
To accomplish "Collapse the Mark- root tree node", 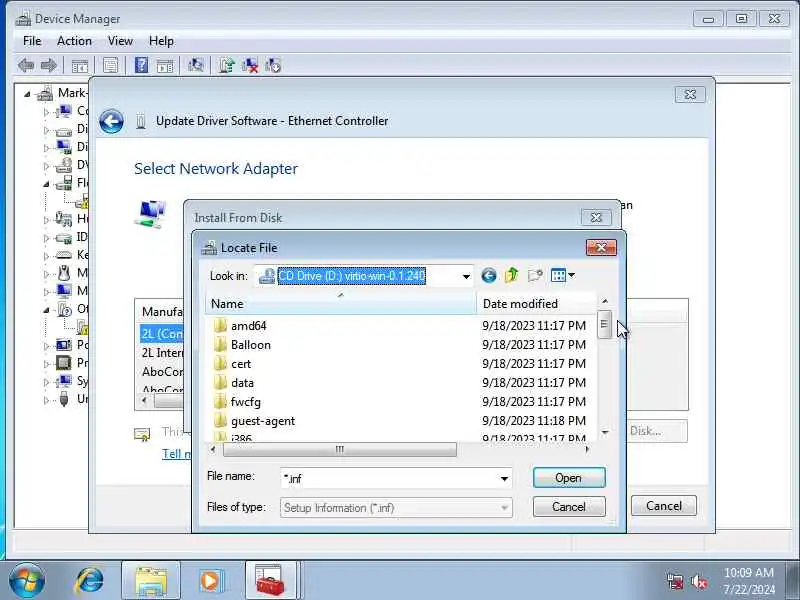I will [28, 94].
